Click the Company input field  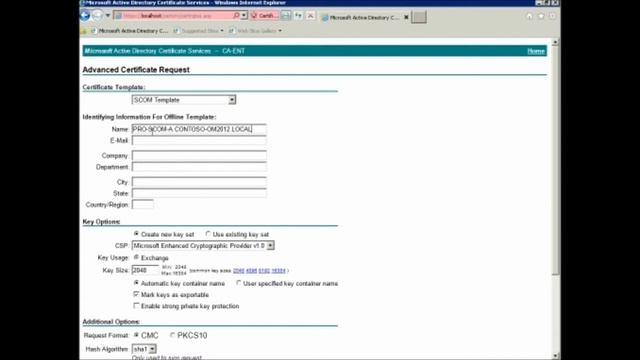[199, 156]
